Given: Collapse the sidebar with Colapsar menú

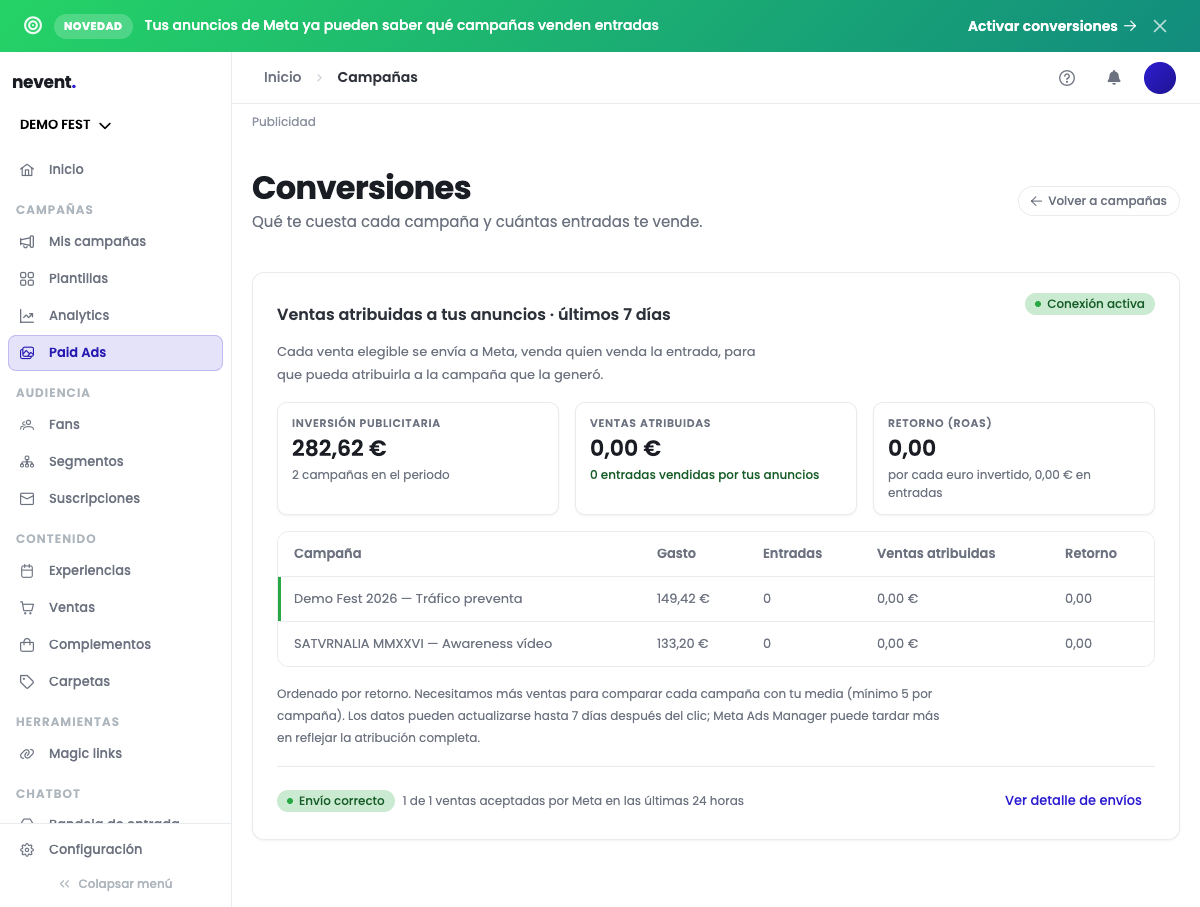Looking at the screenshot, I should click(x=115, y=884).
